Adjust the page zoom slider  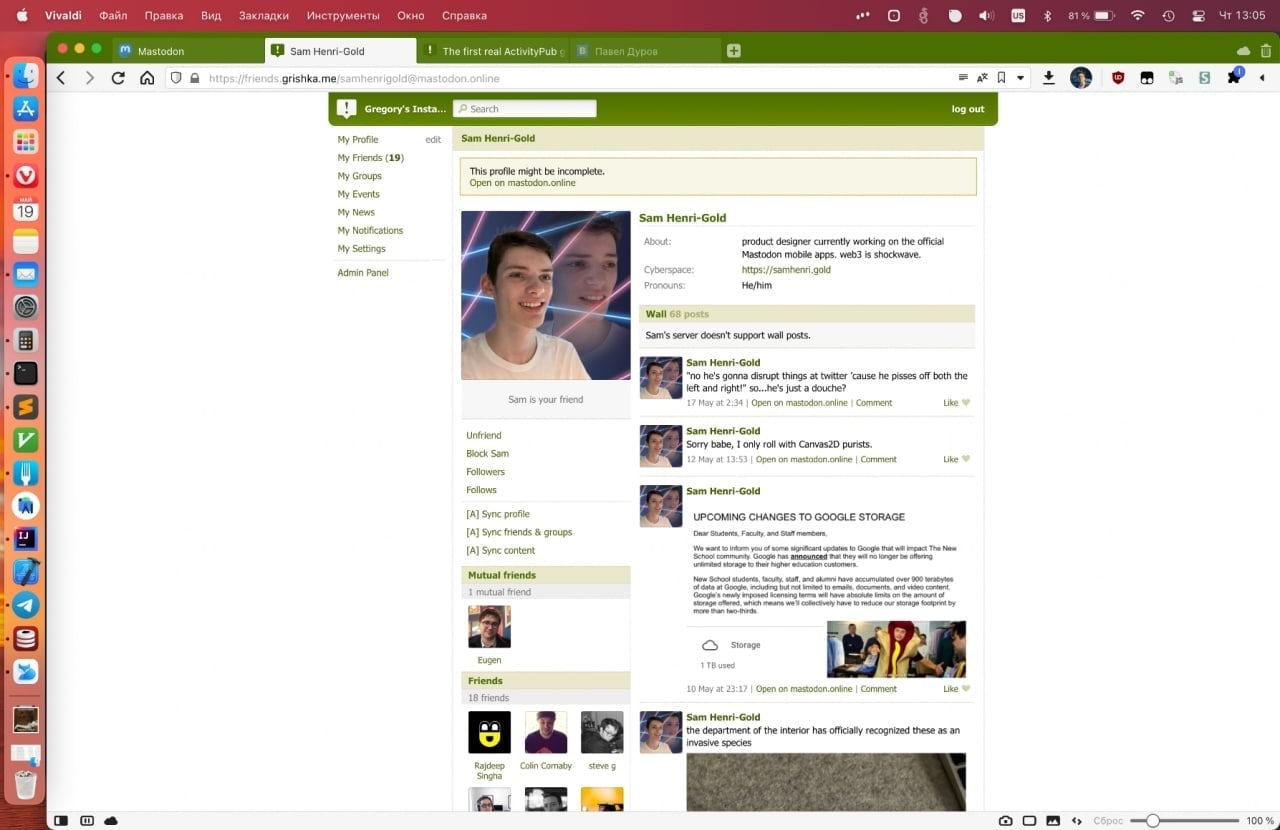click(1153, 820)
